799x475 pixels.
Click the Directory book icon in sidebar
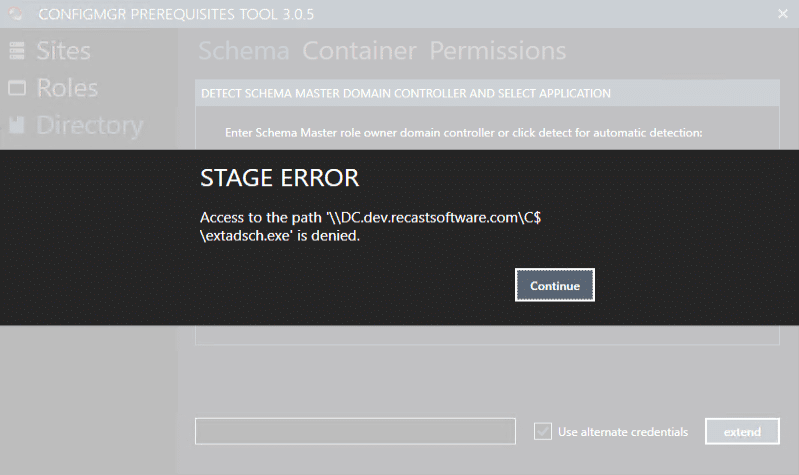tap(17, 126)
